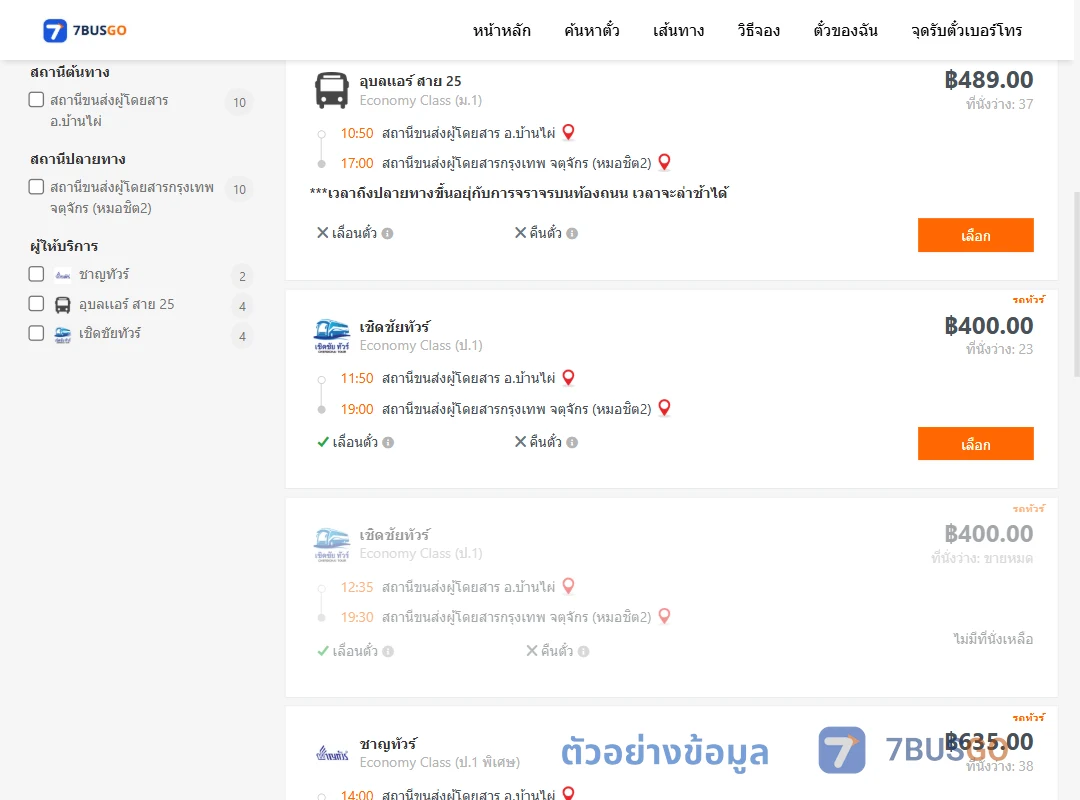Image resolution: width=1080 pixels, height=800 pixels.
Task: Click the เชิดชัยทัวร์ logo in operator filters
Action: [63, 335]
